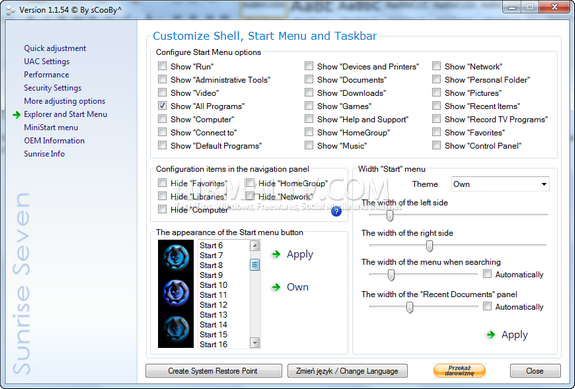Select Start 14 in the list
The height and width of the screenshot is (389, 575).
(213, 324)
